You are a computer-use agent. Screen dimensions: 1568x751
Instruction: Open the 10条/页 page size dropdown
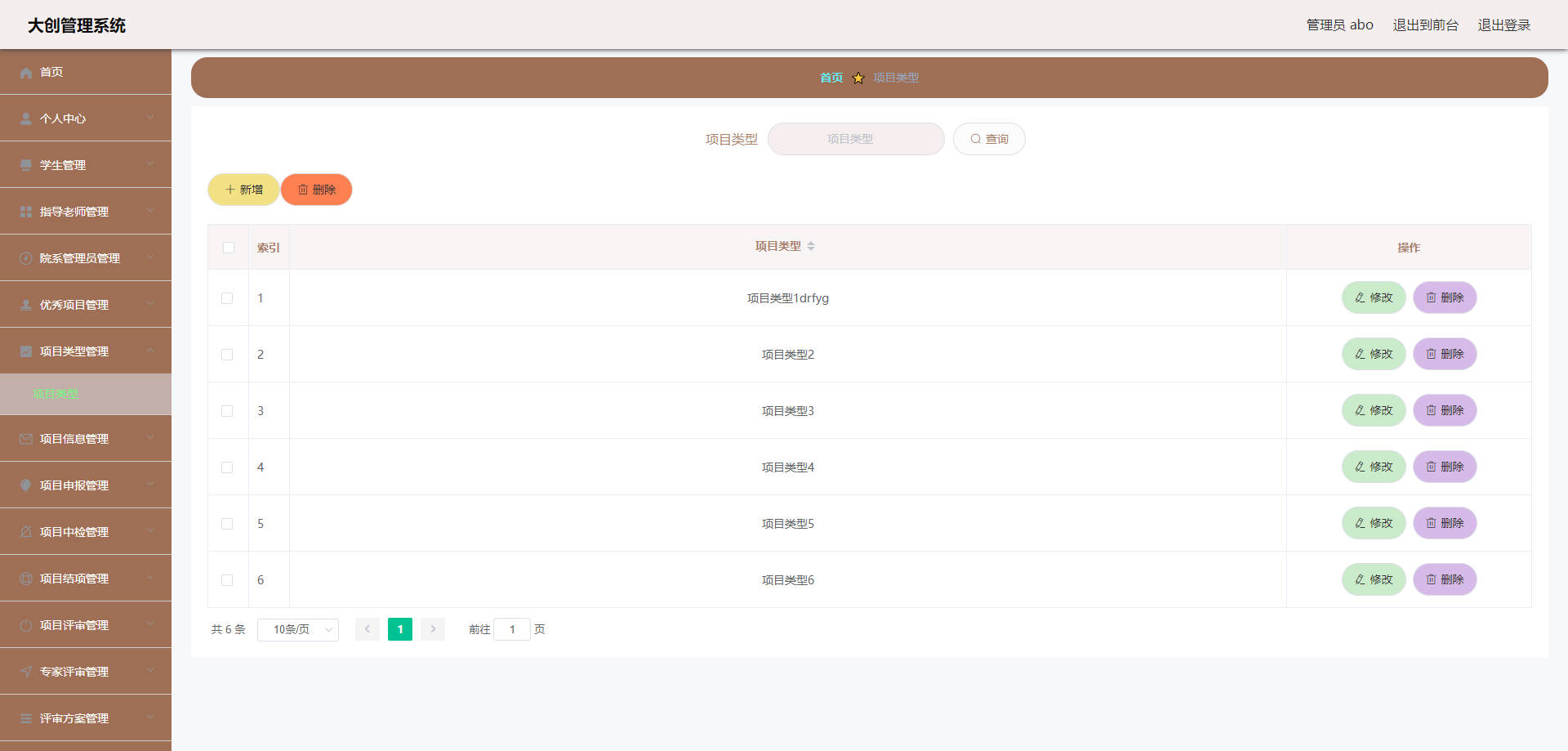[298, 629]
